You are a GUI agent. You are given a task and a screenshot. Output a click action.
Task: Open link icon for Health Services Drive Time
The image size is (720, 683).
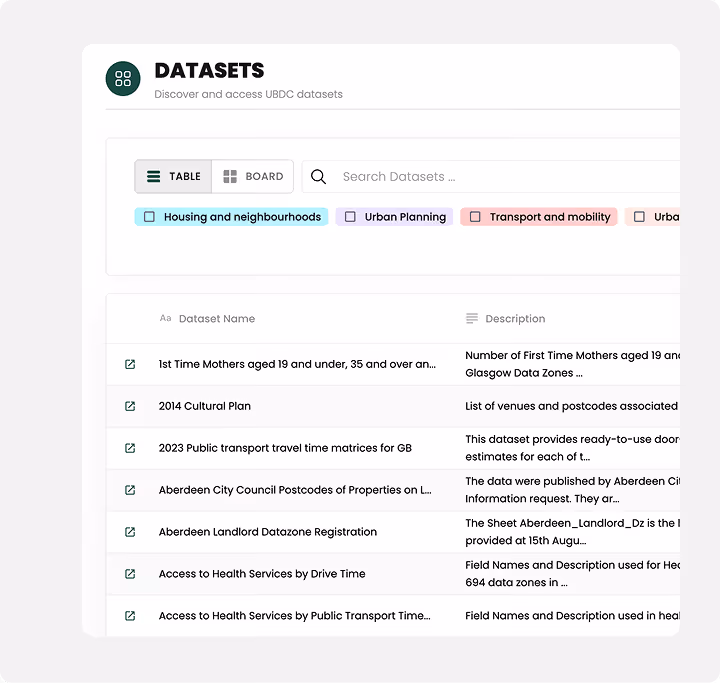pos(130,574)
